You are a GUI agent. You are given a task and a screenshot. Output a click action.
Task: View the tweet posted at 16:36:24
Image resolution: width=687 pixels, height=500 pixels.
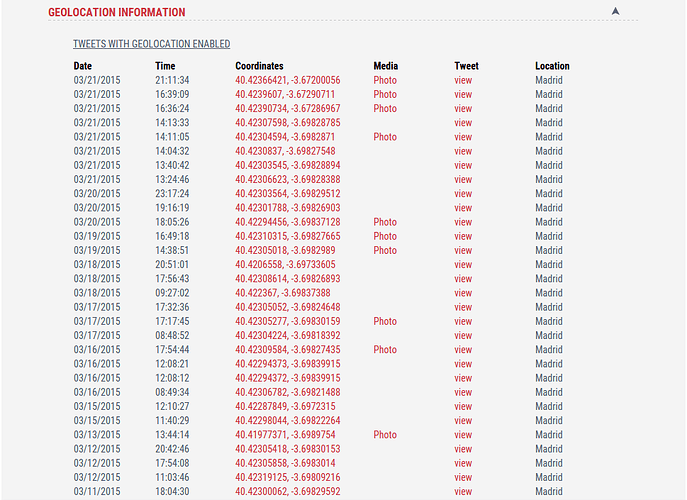(463, 108)
